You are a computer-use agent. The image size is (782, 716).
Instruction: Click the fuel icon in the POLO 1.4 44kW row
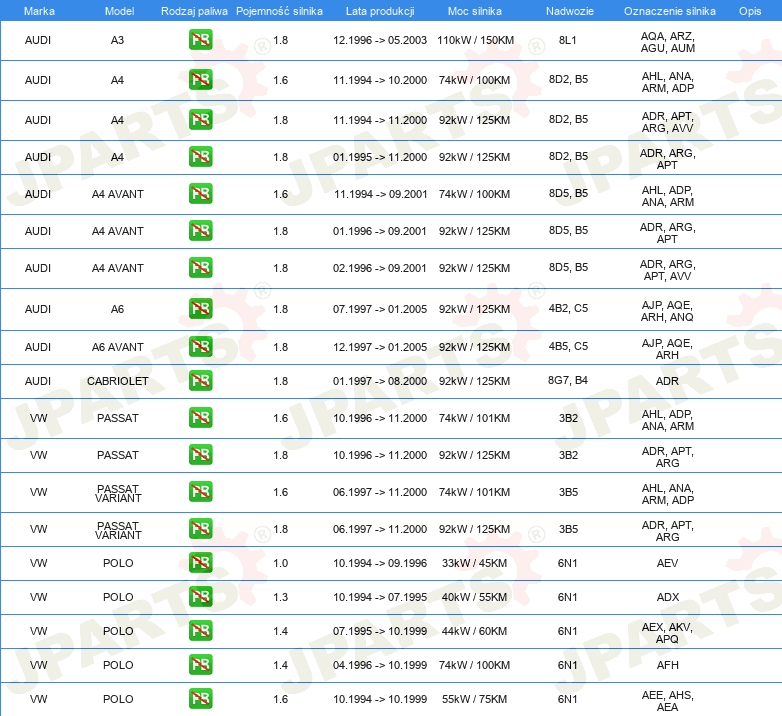coord(200,631)
